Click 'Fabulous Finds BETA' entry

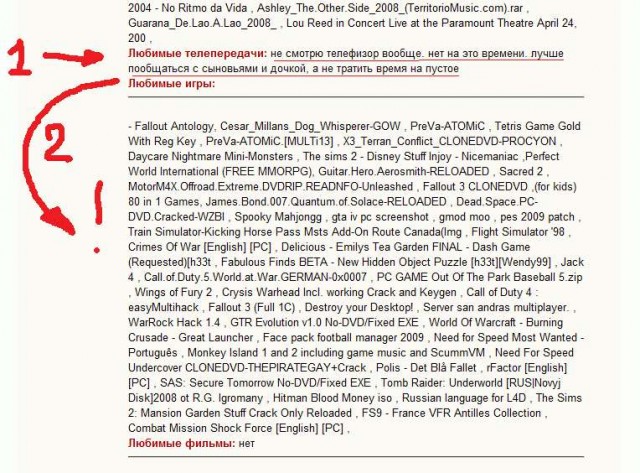(274, 262)
